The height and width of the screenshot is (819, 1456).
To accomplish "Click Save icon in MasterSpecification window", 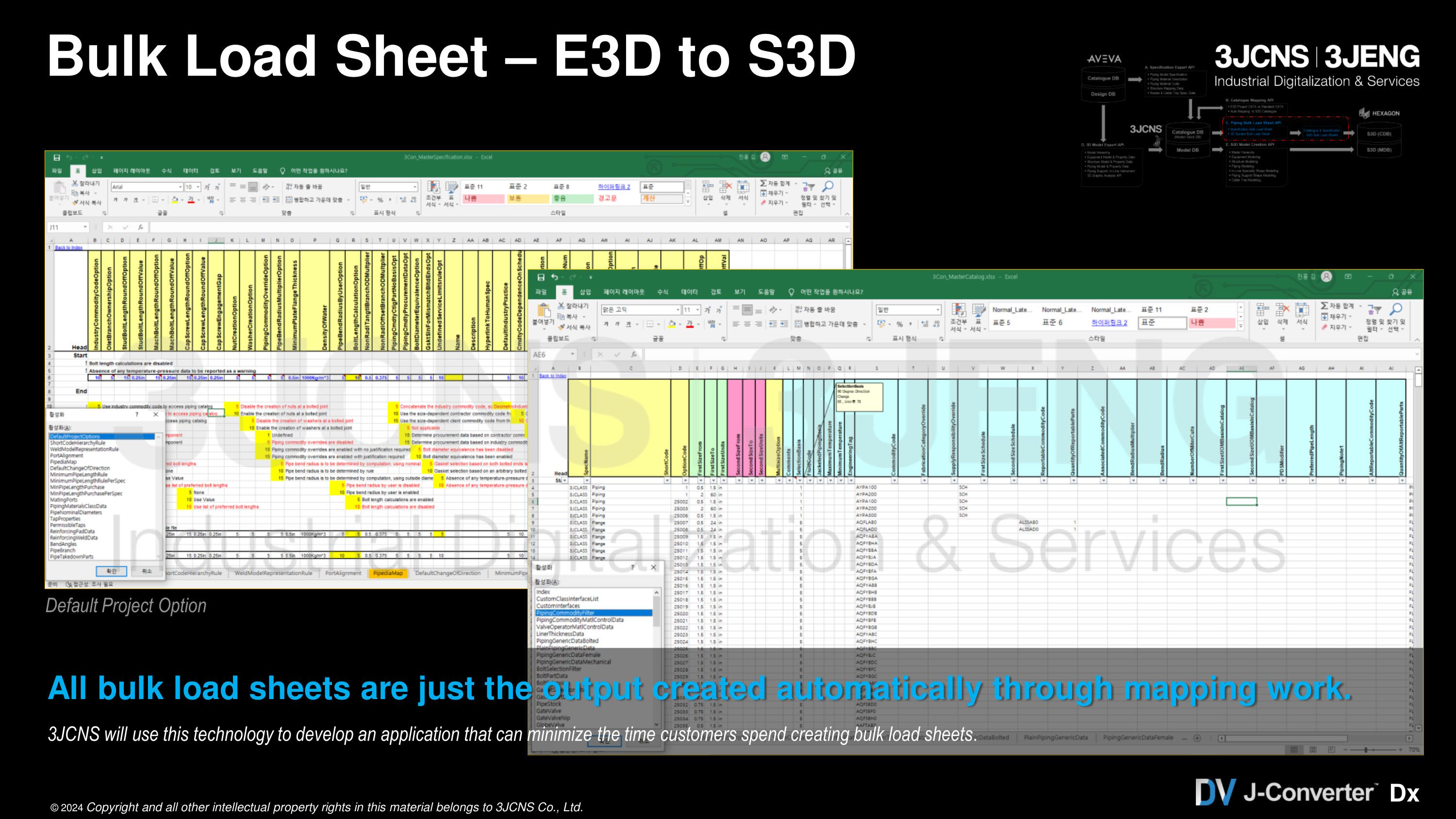I will (x=56, y=157).
